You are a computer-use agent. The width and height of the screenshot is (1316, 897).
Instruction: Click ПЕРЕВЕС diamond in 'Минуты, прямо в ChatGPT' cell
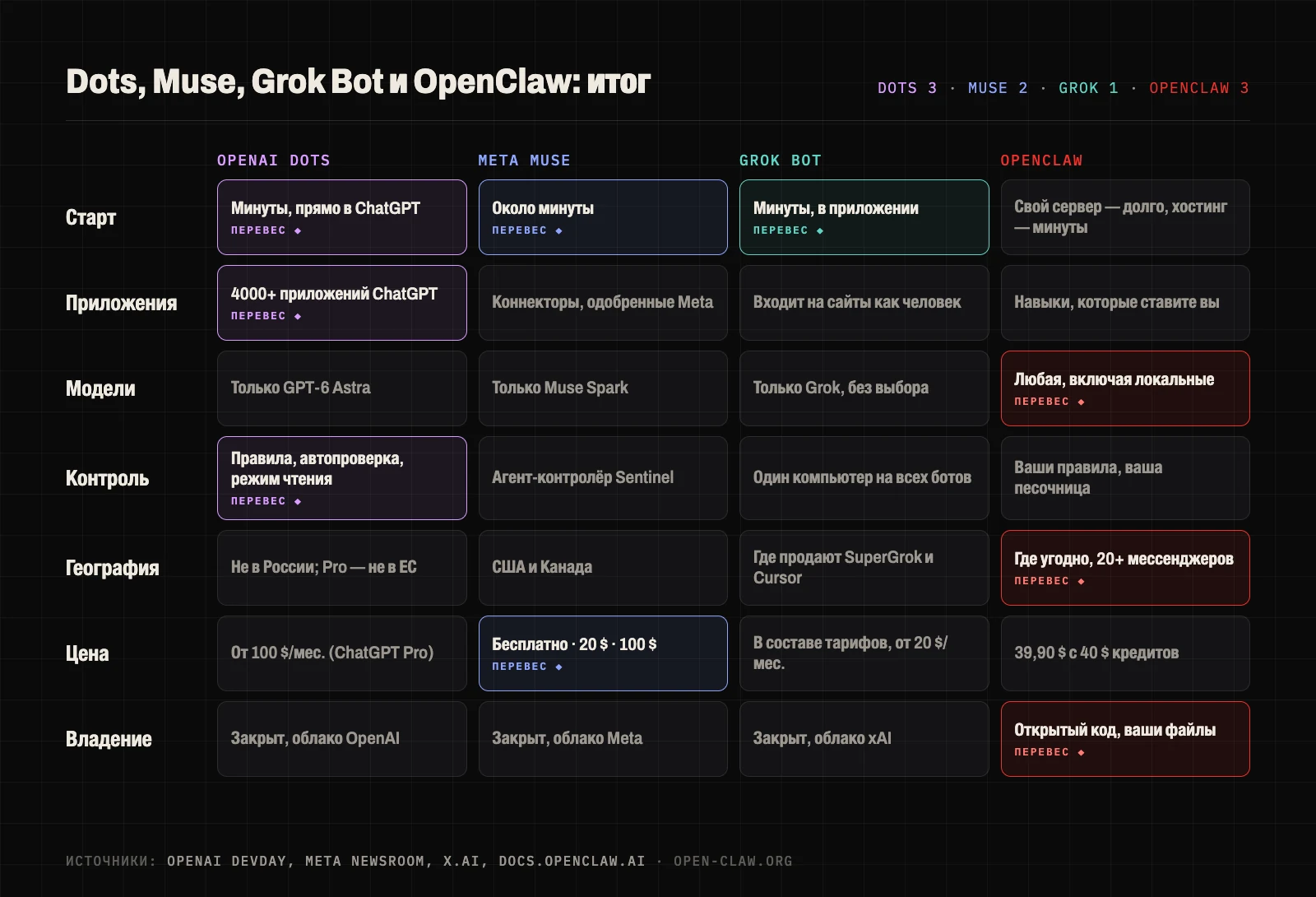click(x=298, y=231)
